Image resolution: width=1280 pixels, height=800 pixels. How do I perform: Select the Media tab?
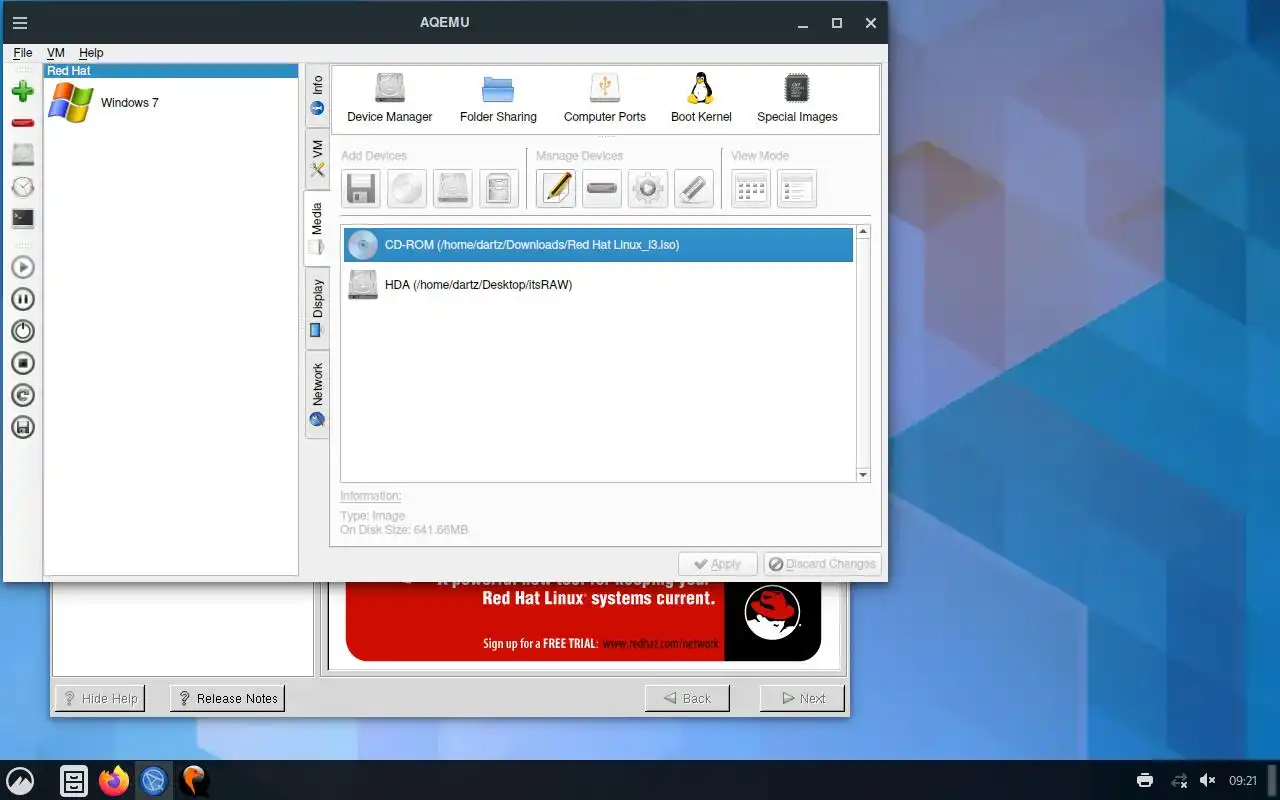coord(316,228)
